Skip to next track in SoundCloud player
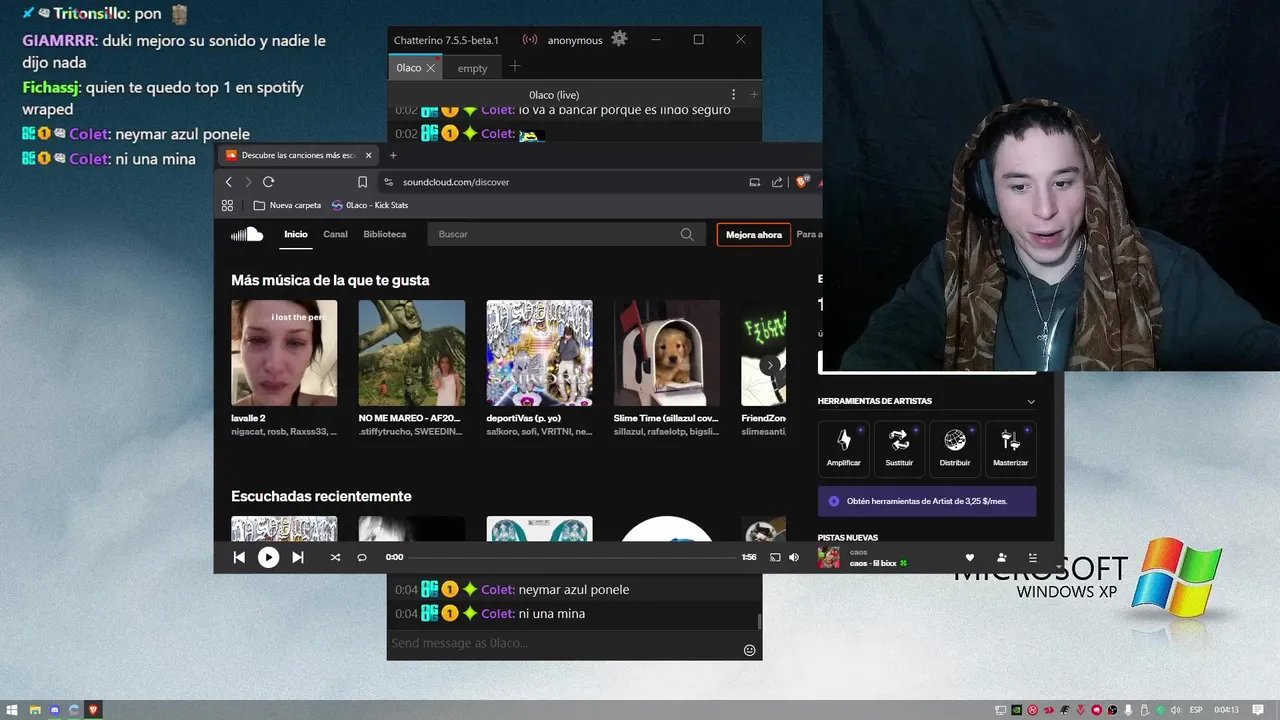1280x720 pixels. [297, 557]
